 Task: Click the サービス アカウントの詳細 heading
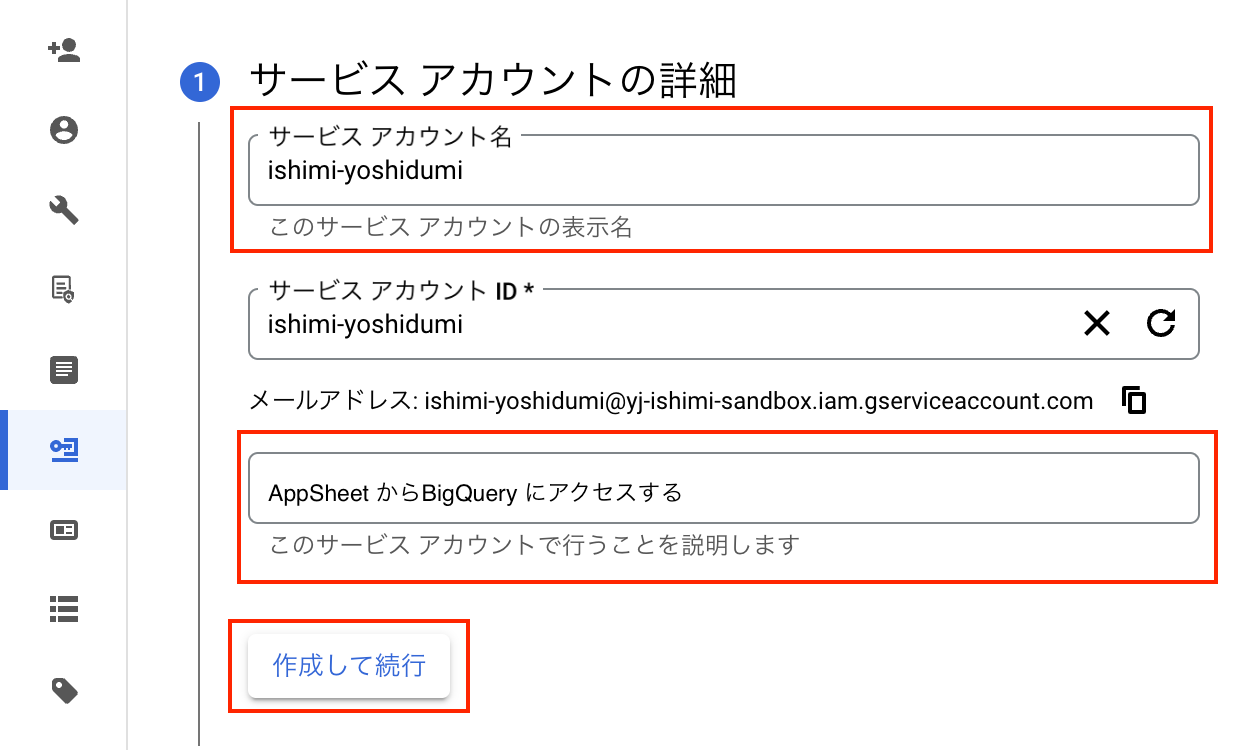(494, 81)
